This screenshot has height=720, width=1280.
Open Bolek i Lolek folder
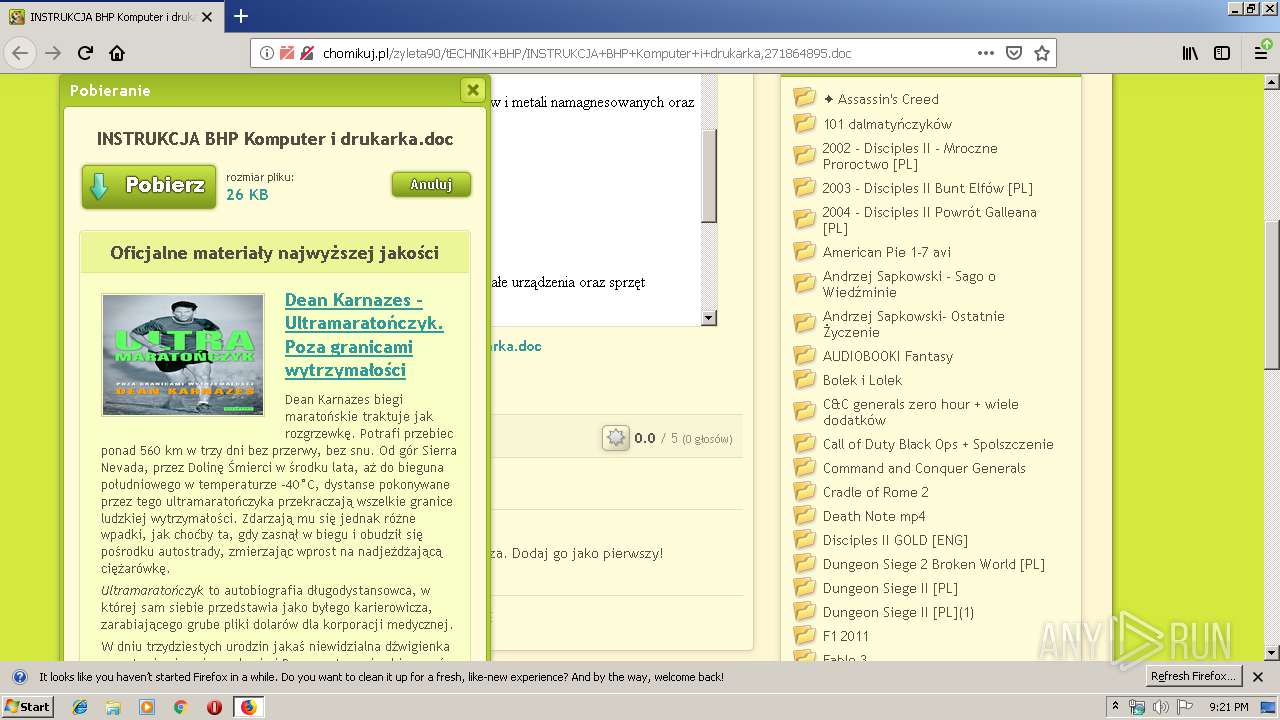point(862,380)
